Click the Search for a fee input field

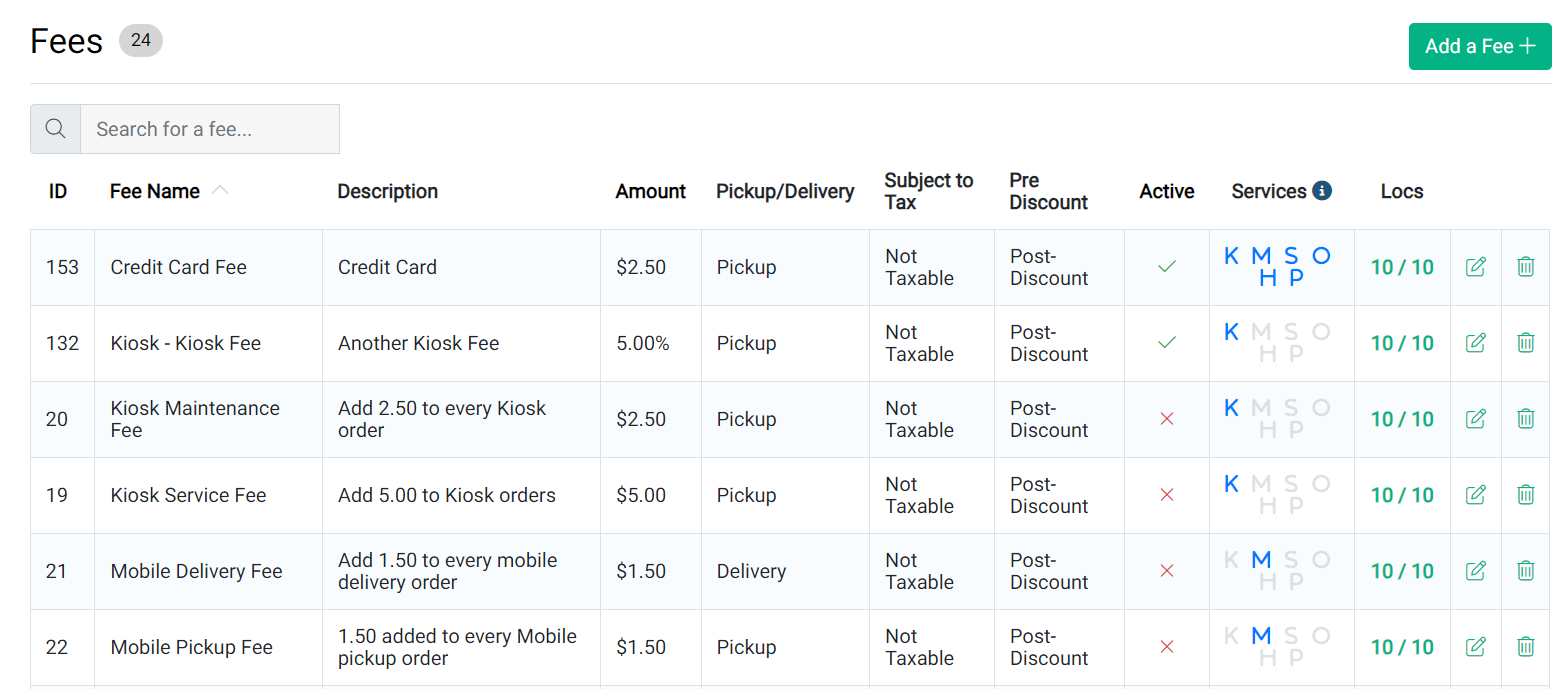210,128
